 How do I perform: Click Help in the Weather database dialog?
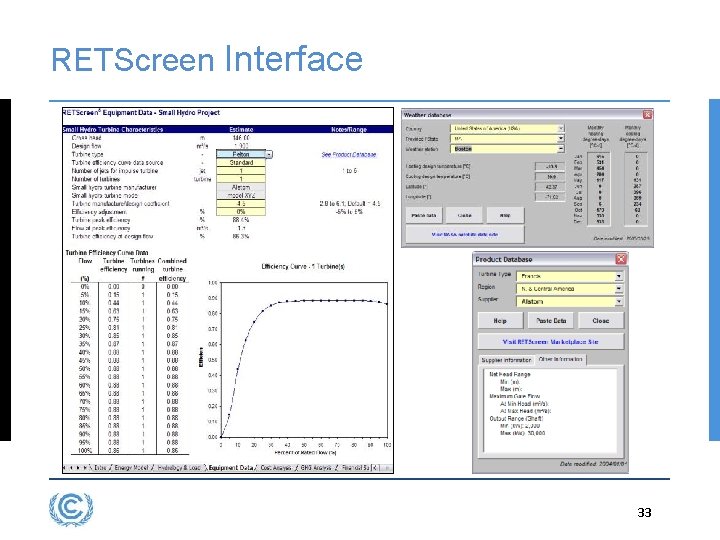tap(505, 215)
